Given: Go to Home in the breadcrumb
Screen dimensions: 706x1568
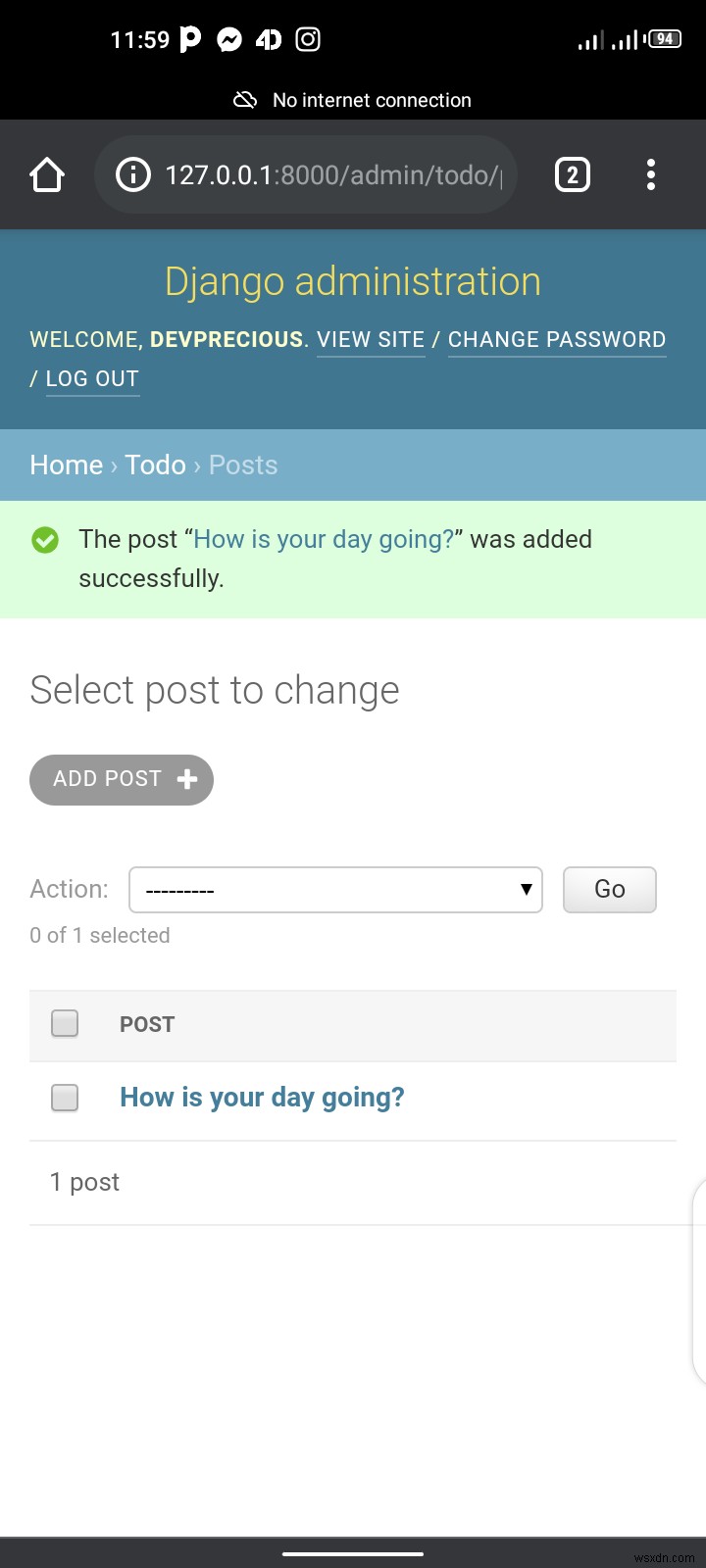Looking at the screenshot, I should pos(66,465).
